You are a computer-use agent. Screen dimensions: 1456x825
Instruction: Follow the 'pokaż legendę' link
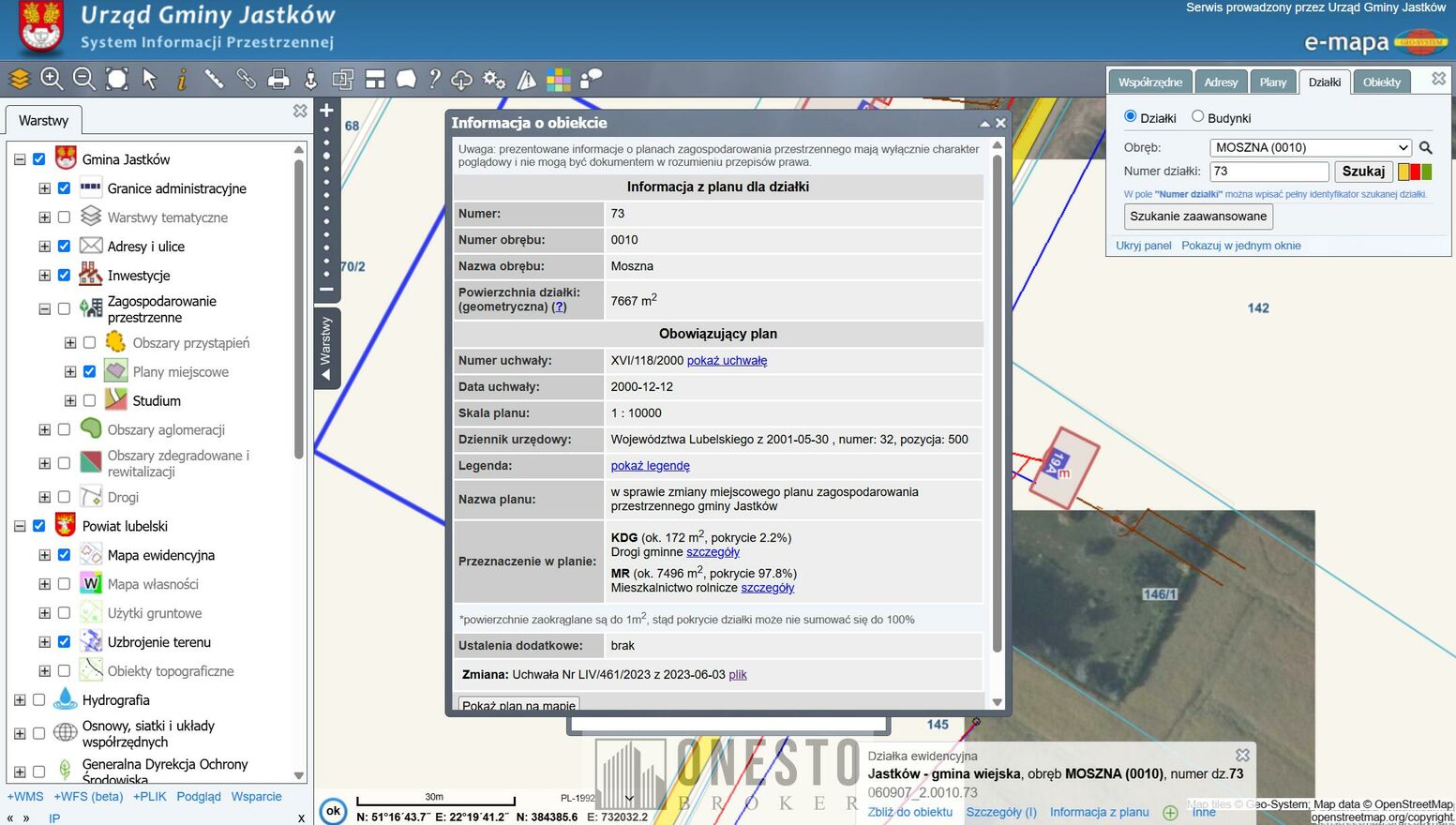coord(650,466)
